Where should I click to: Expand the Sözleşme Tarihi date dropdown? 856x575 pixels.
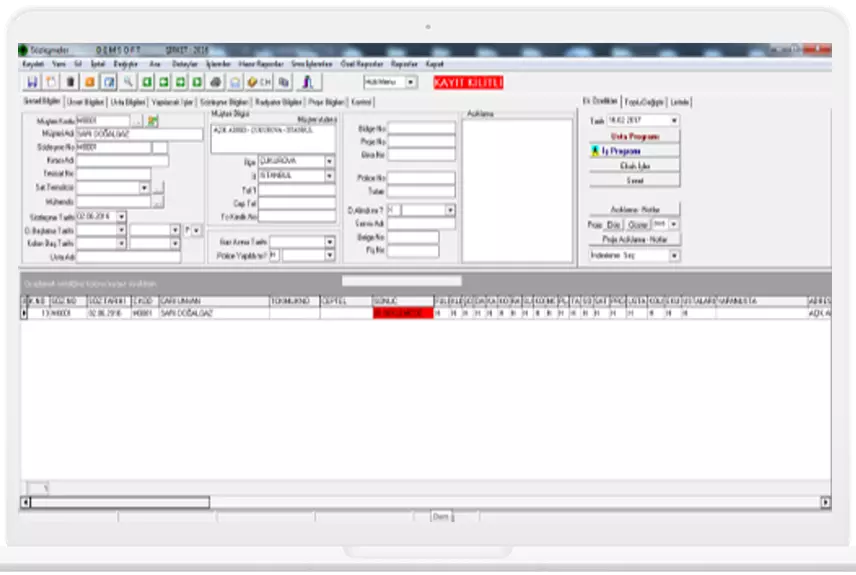[122, 216]
